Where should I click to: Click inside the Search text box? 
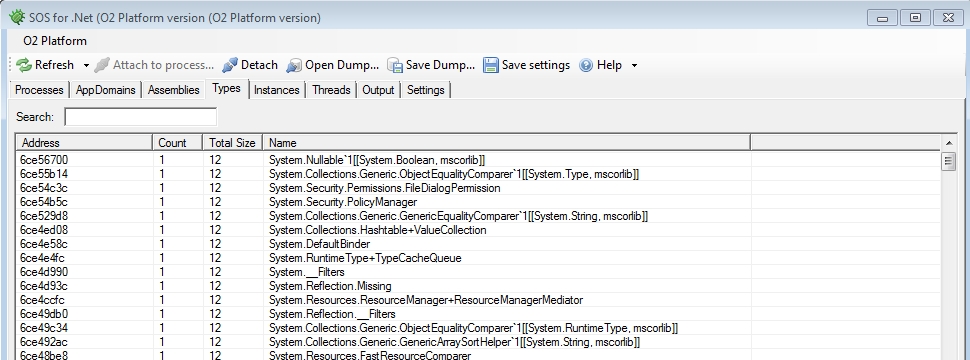tap(140, 117)
